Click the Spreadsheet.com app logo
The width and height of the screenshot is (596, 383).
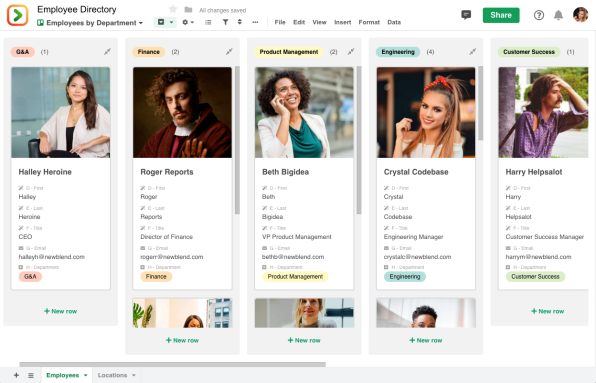(17, 15)
